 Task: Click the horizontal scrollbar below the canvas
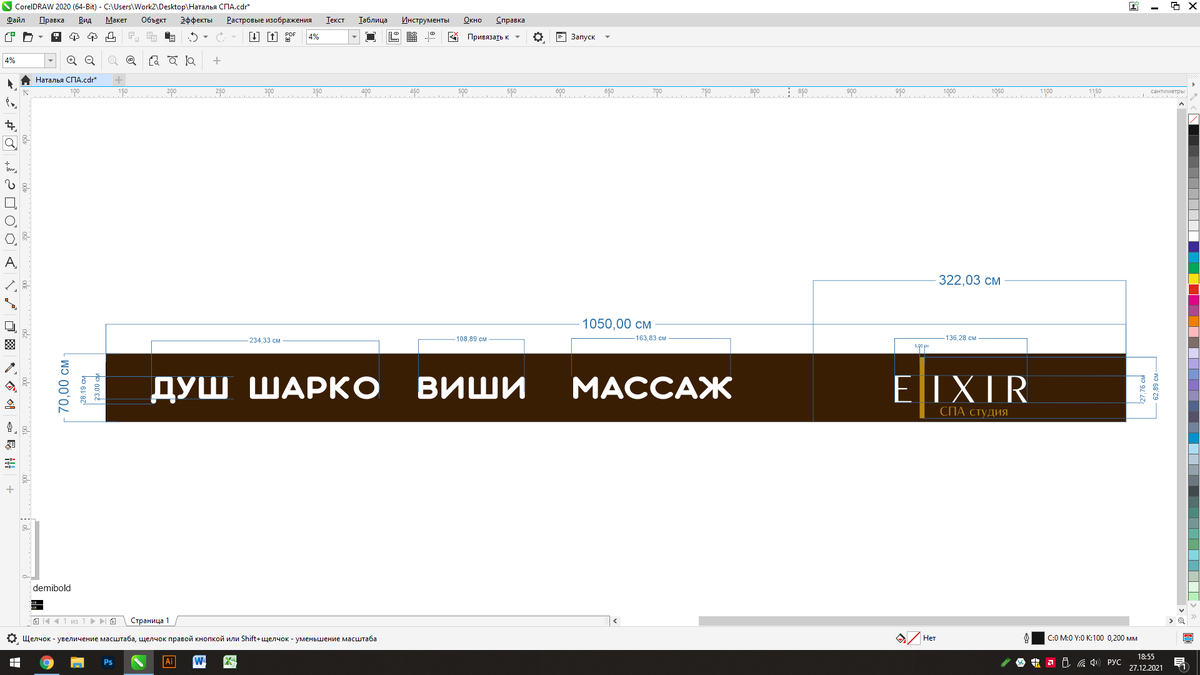click(913, 621)
